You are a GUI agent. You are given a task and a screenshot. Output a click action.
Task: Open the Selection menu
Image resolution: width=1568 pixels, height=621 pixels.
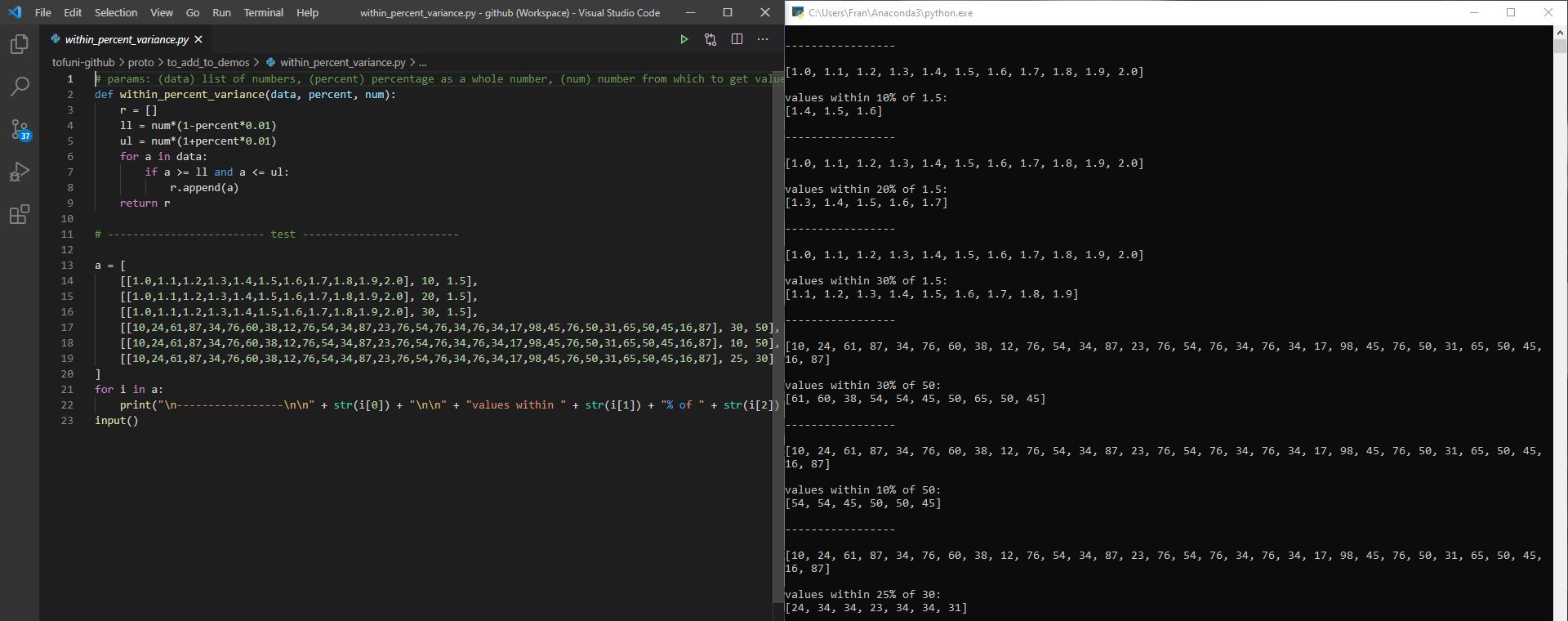pyautogui.click(x=116, y=12)
